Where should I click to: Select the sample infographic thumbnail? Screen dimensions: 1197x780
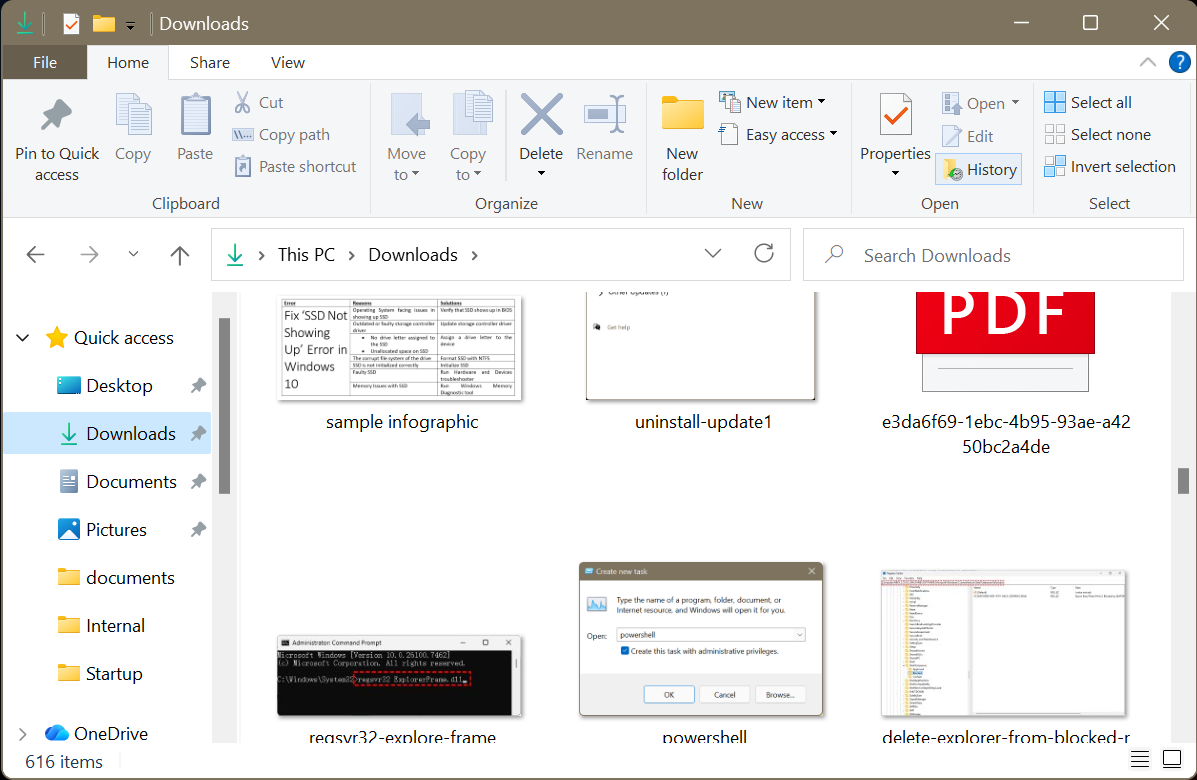399,348
